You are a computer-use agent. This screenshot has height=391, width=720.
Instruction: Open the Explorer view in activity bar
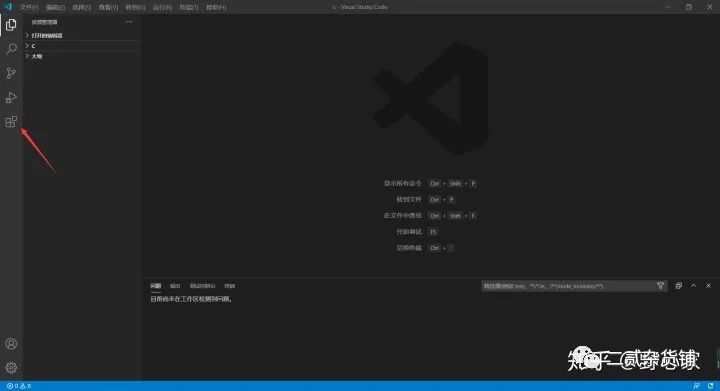pos(11,25)
